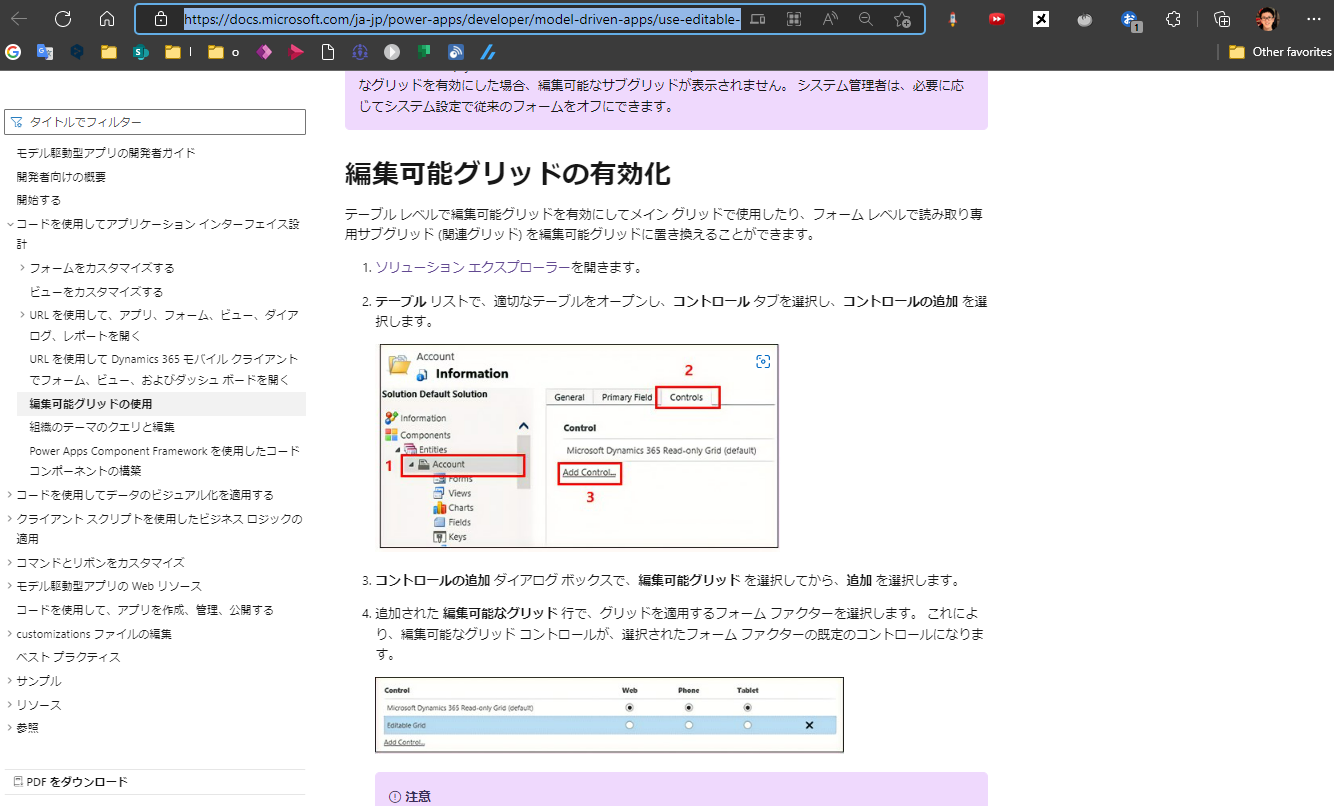Open the Extensions puzzle menu
Viewport: 1334px width, 806px height.
(1175, 19)
